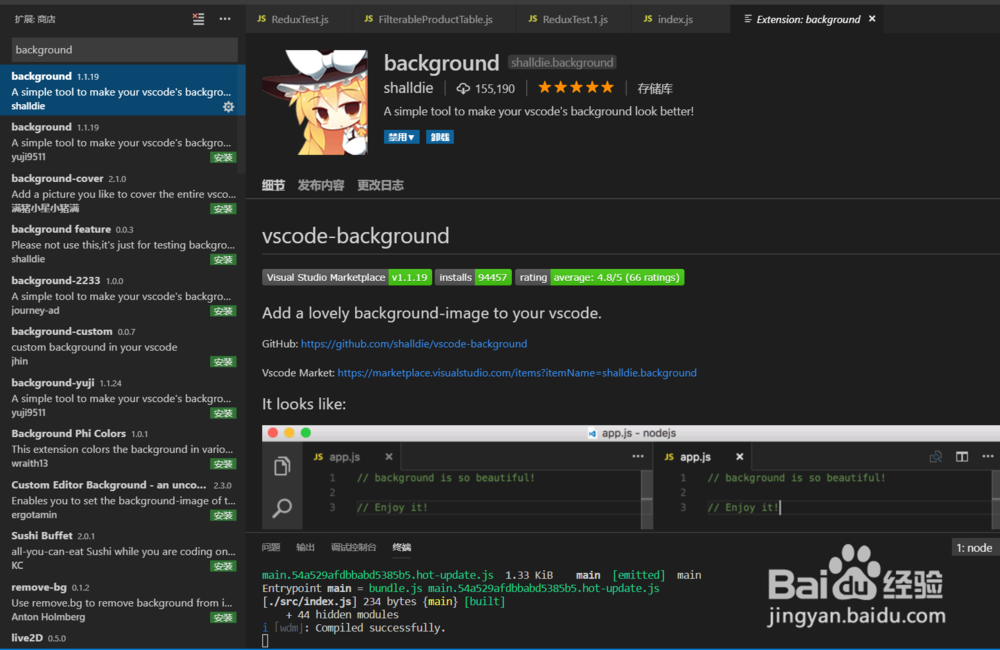Open left editor more actions in demo
This screenshot has width=1000, height=650.
coord(638,456)
